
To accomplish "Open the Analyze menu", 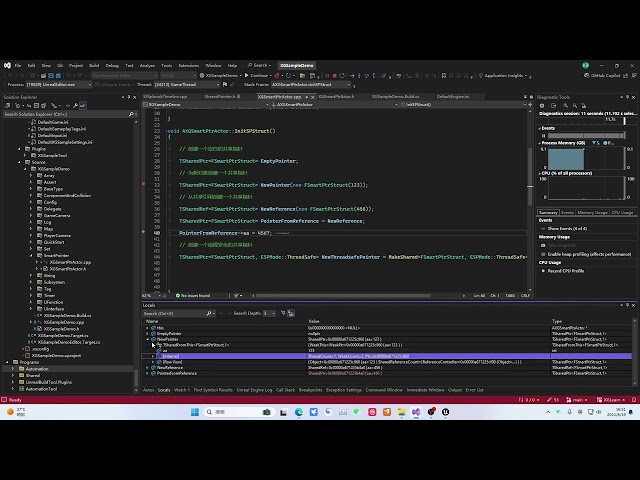I will pyautogui.click(x=147, y=65).
